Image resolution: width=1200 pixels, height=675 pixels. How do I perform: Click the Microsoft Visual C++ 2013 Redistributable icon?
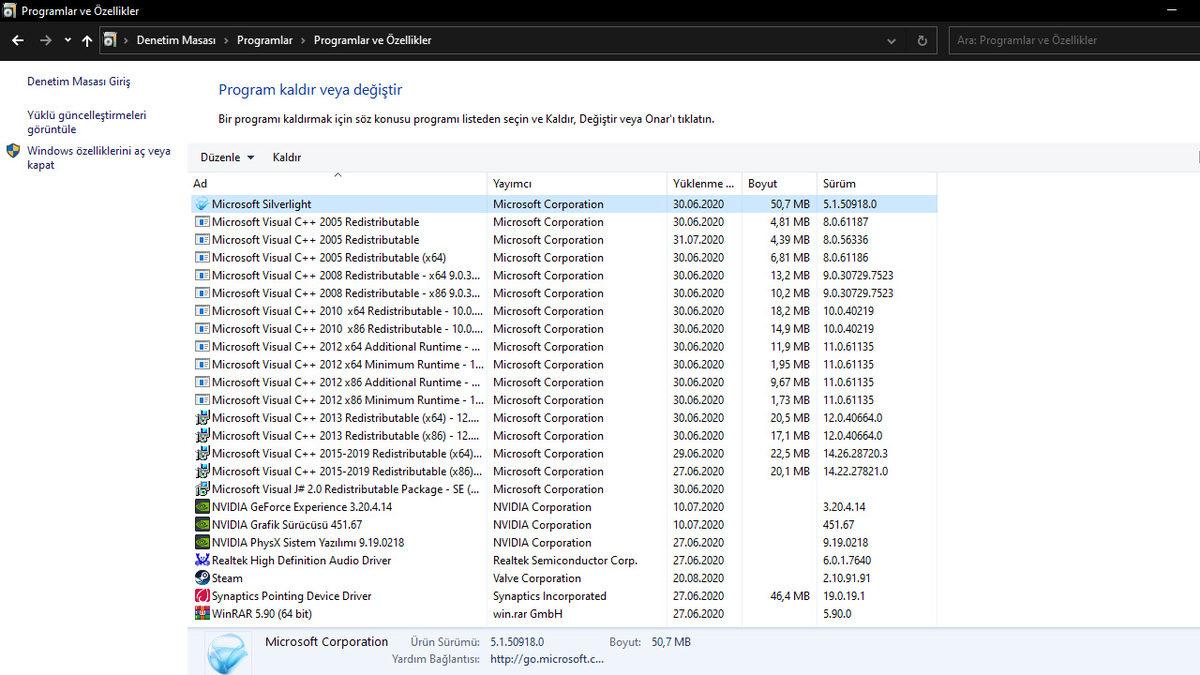pyautogui.click(x=201, y=418)
